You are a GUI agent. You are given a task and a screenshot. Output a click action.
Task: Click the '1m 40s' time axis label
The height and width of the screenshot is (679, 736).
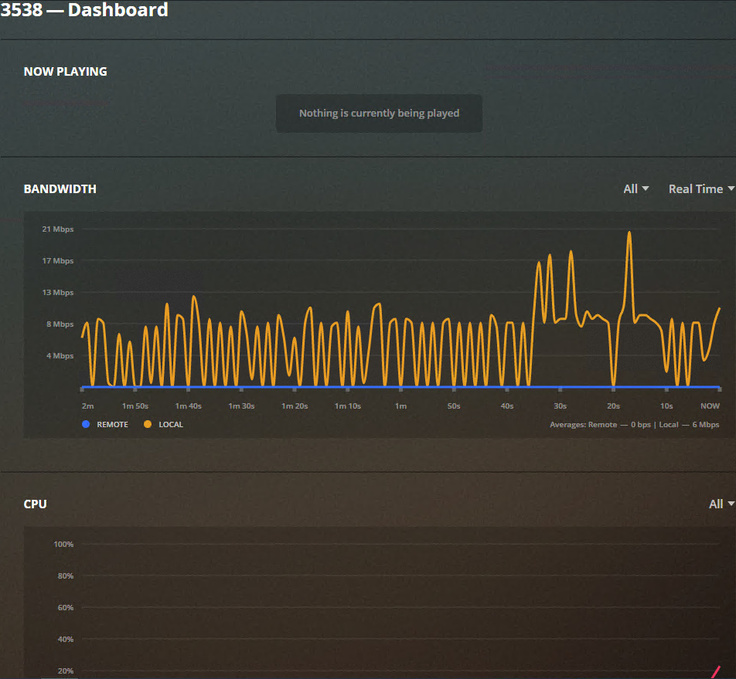[188, 406]
